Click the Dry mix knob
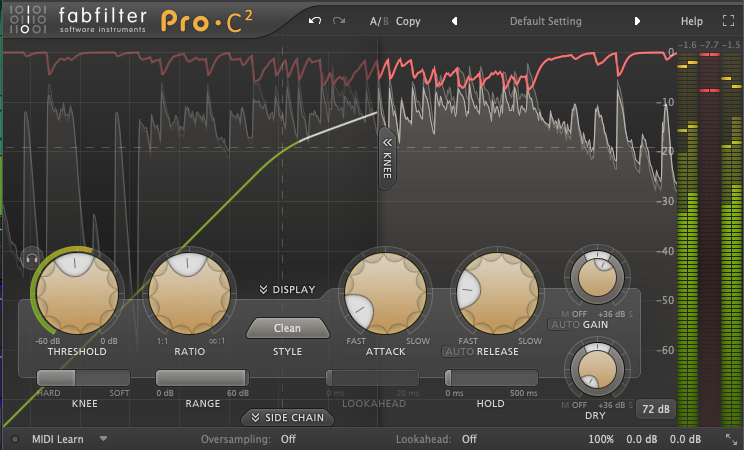The width and height of the screenshot is (744, 450). point(597,369)
